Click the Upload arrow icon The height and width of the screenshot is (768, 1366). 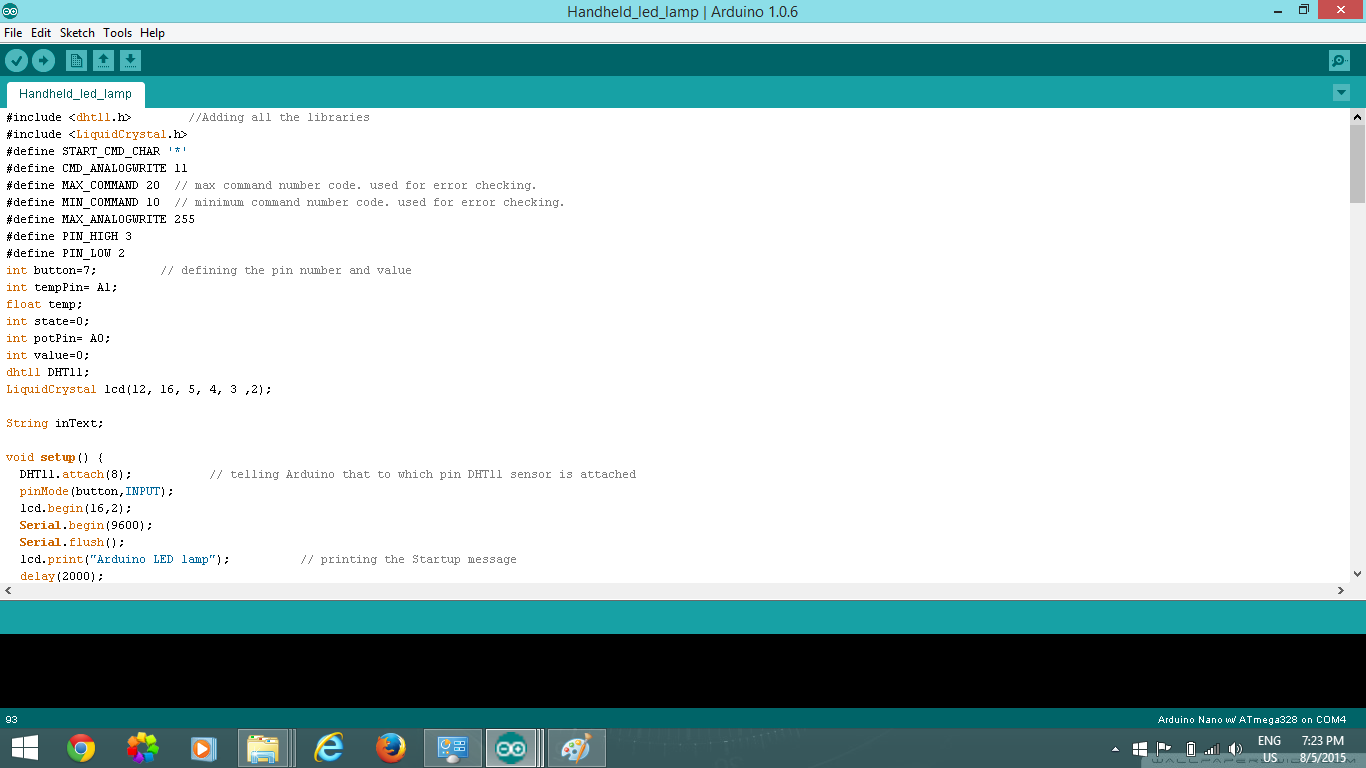(x=43, y=61)
